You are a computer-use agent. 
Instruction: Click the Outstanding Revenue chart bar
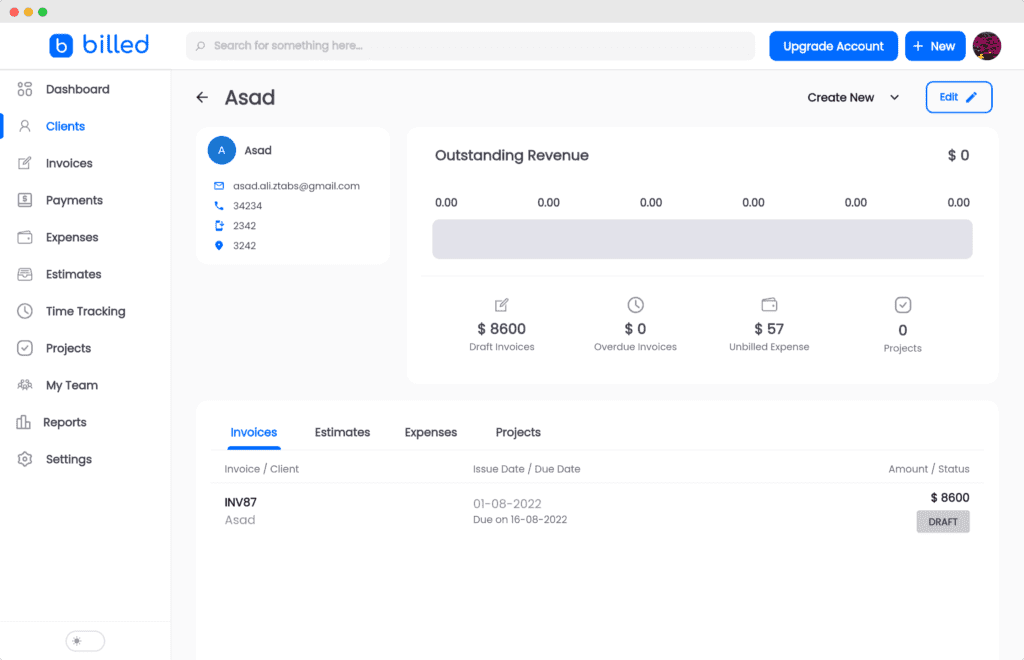point(702,239)
